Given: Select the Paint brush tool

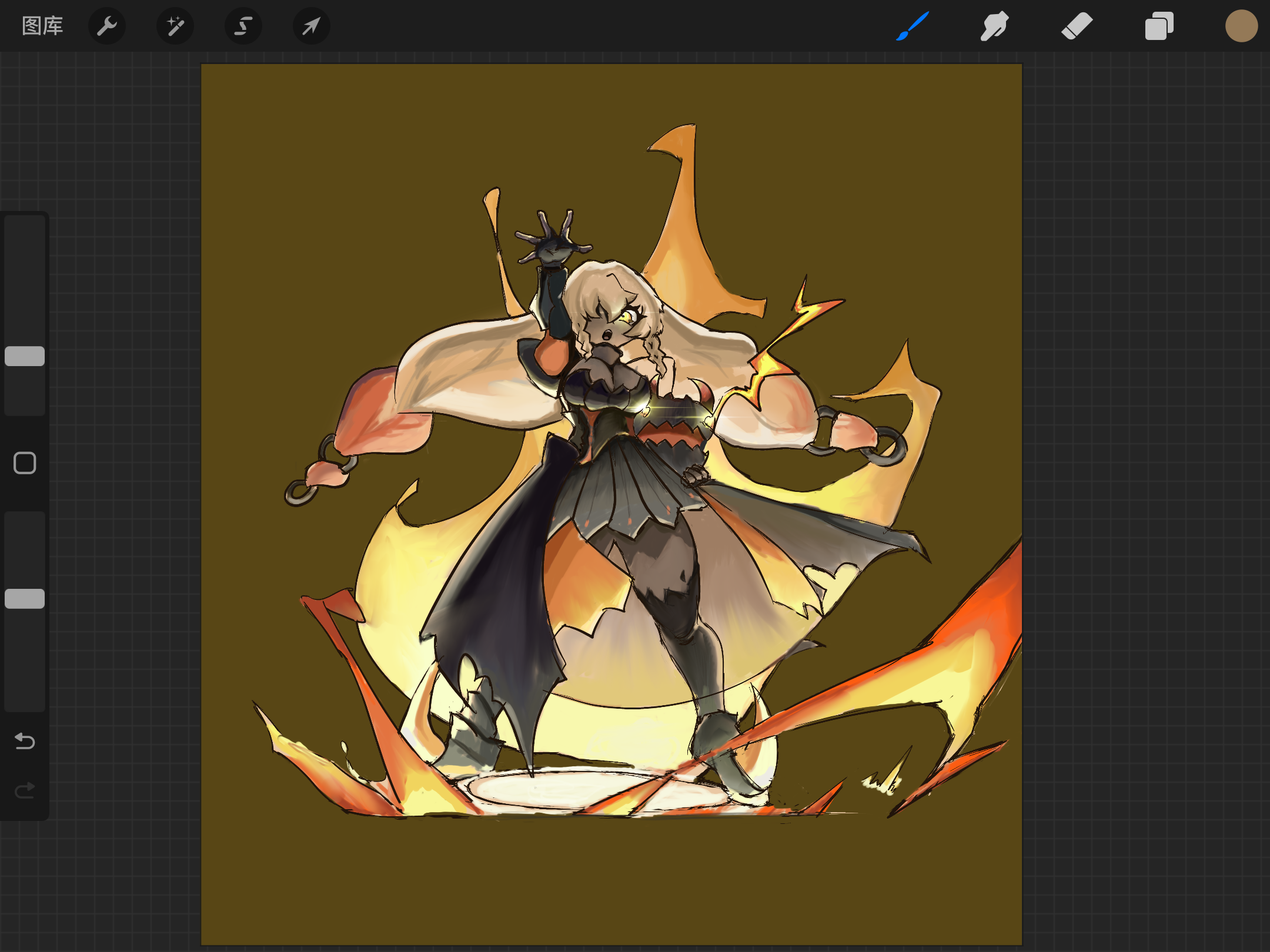Looking at the screenshot, I should (913, 26).
